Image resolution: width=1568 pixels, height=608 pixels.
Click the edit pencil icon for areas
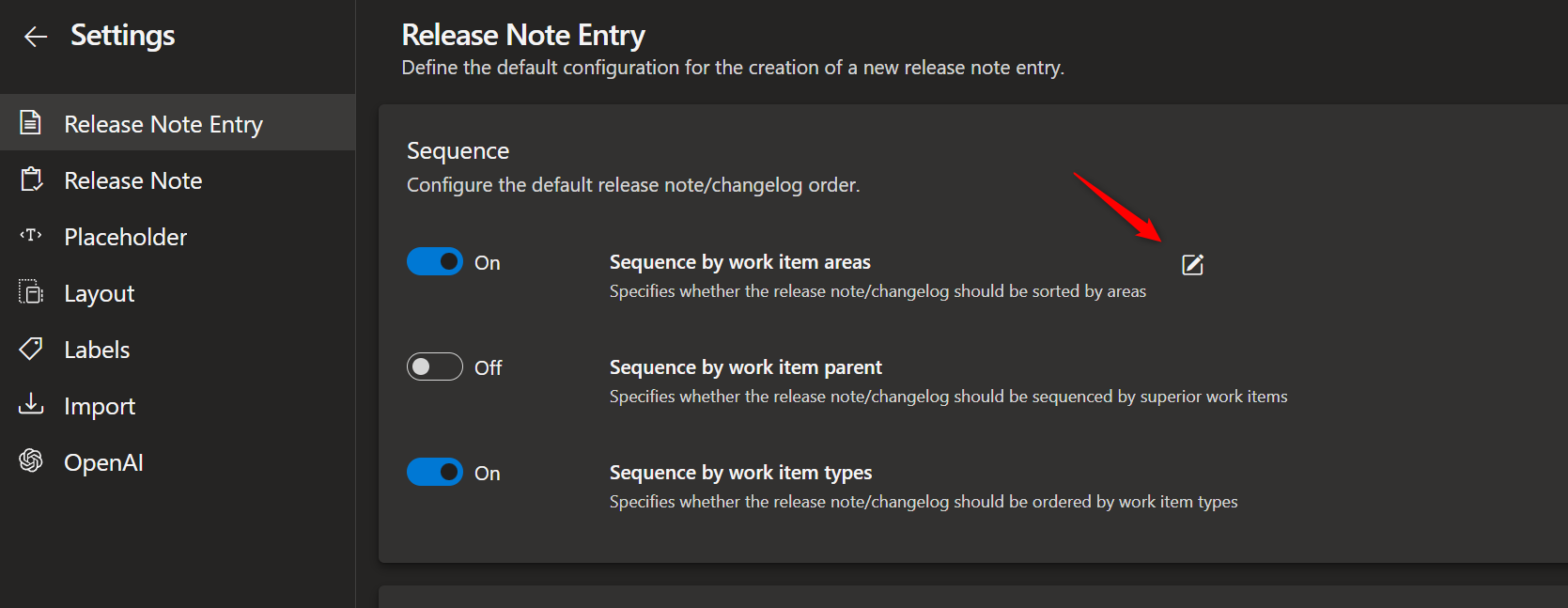coord(1192,265)
